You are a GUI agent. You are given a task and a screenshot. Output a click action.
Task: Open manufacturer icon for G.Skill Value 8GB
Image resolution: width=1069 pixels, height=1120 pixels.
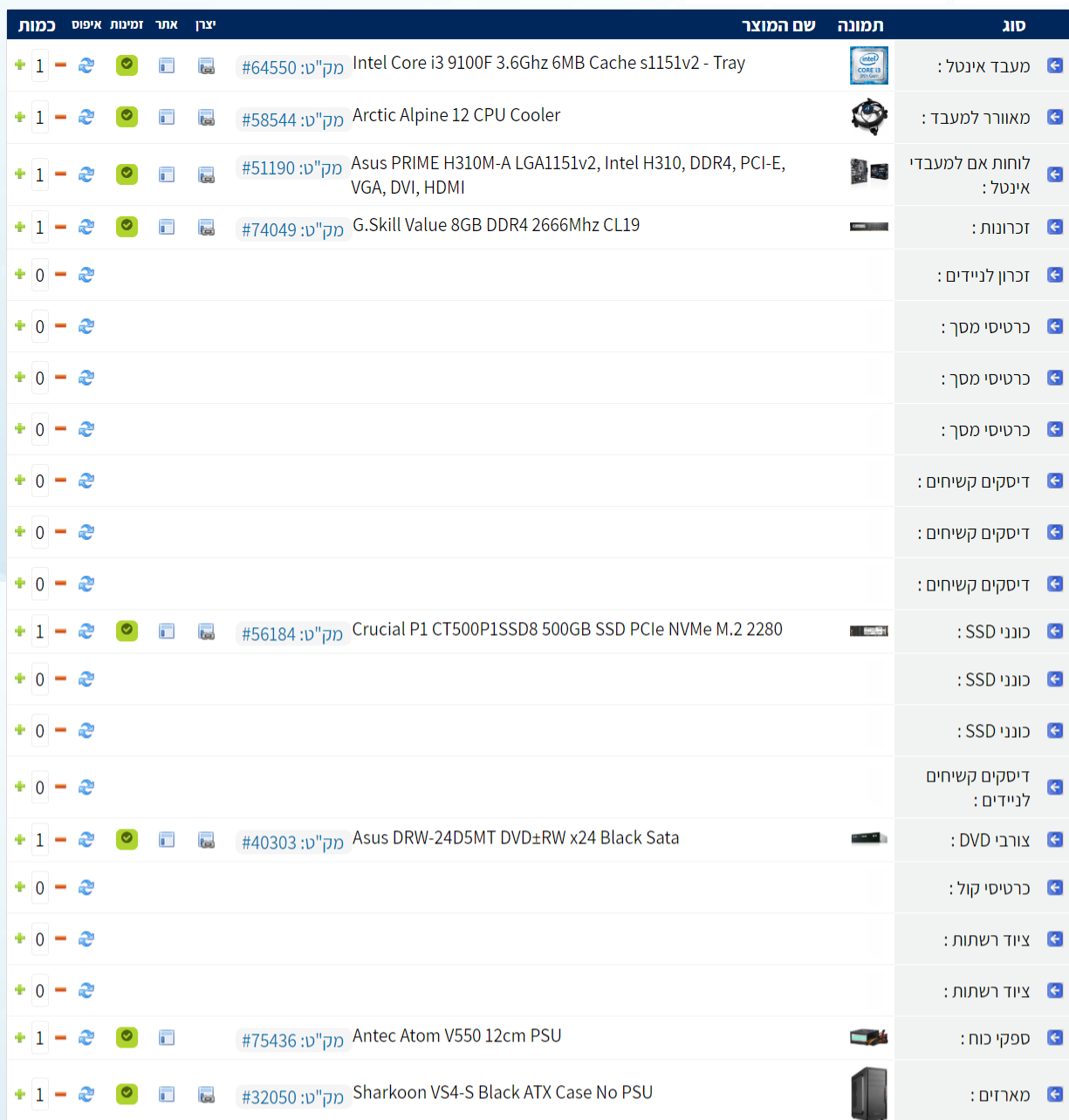pos(207,227)
